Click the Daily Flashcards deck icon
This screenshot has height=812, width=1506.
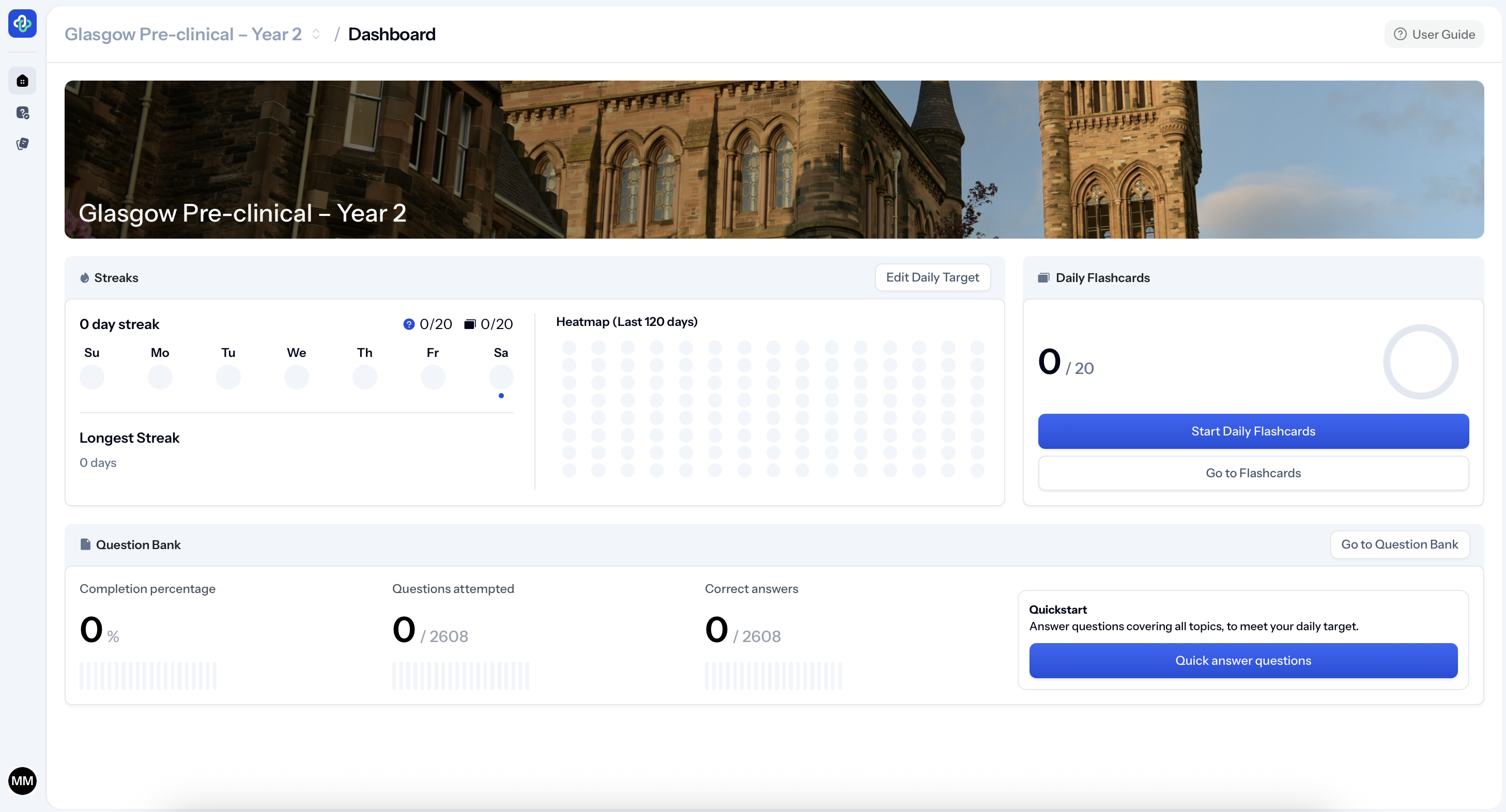(x=1043, y=277)
